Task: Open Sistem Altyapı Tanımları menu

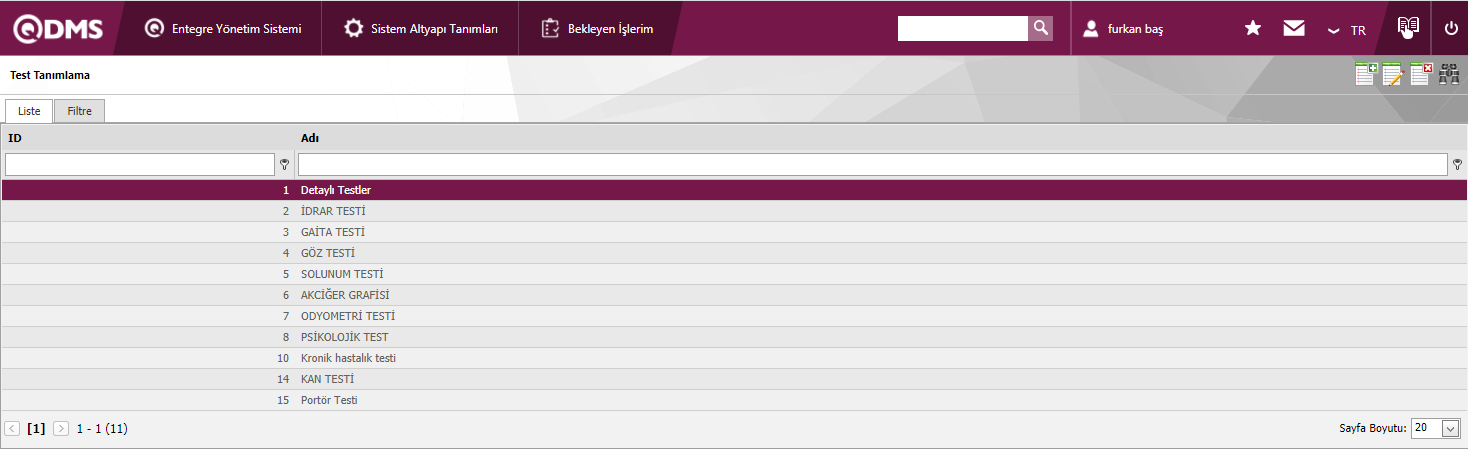Action: 420,29
